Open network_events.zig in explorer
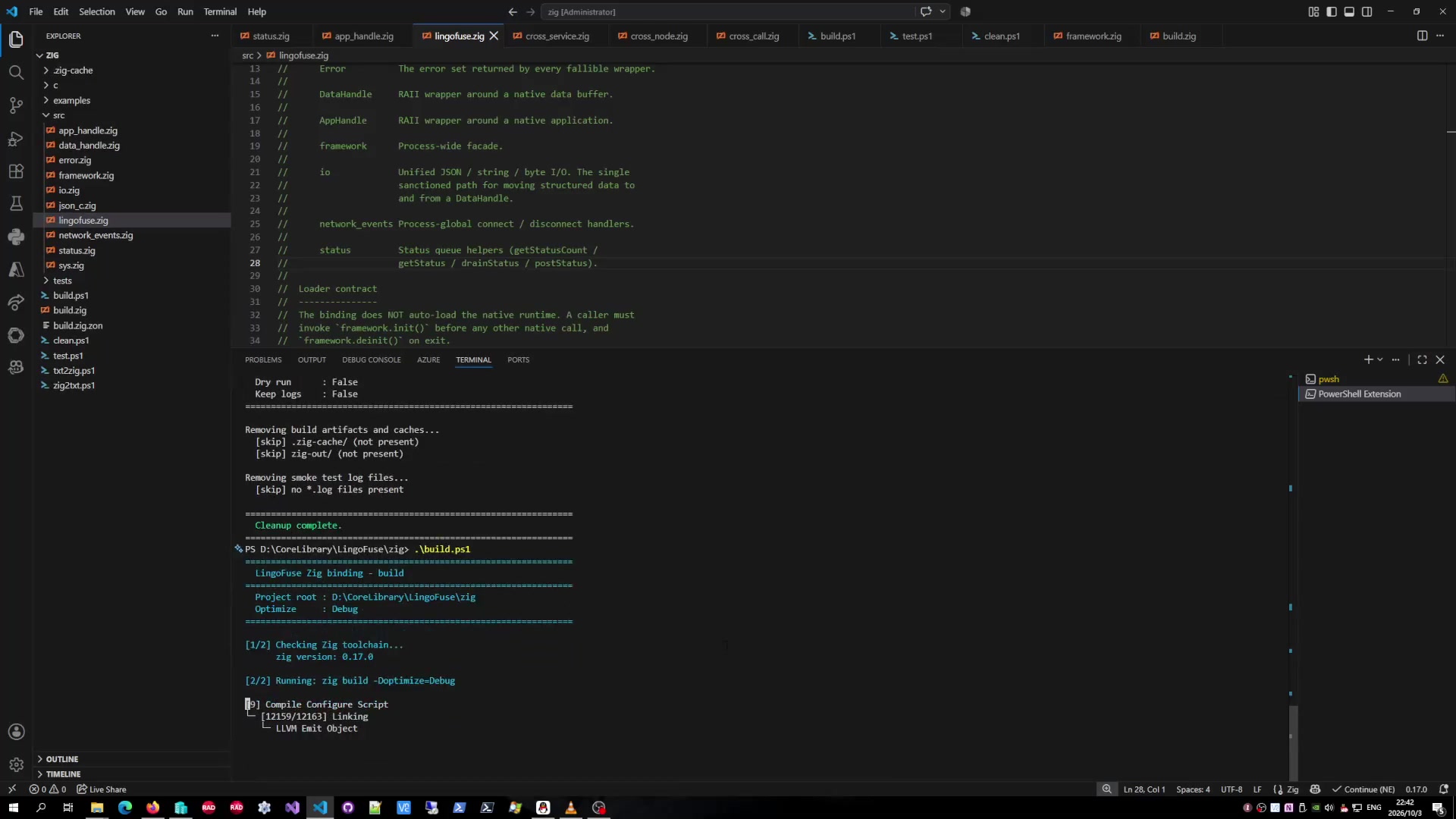The width and height of the screenshot is (1456, 819). (96, 236)
